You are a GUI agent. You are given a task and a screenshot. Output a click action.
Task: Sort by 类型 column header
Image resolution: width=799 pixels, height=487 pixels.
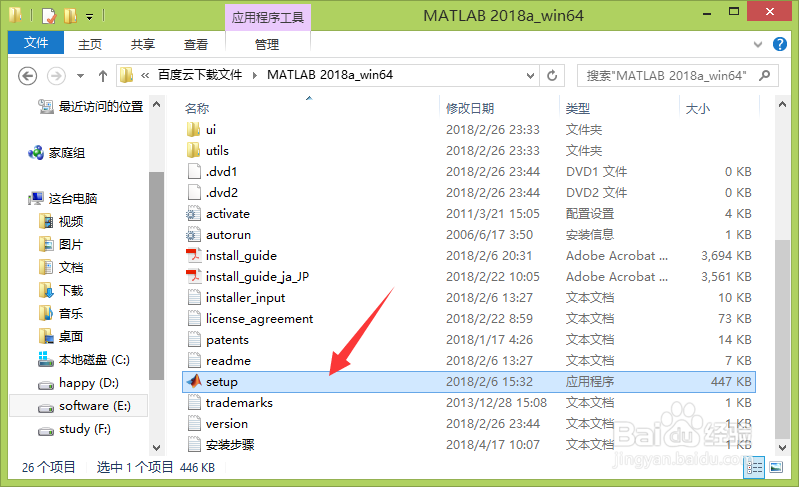tap(578, 109)
